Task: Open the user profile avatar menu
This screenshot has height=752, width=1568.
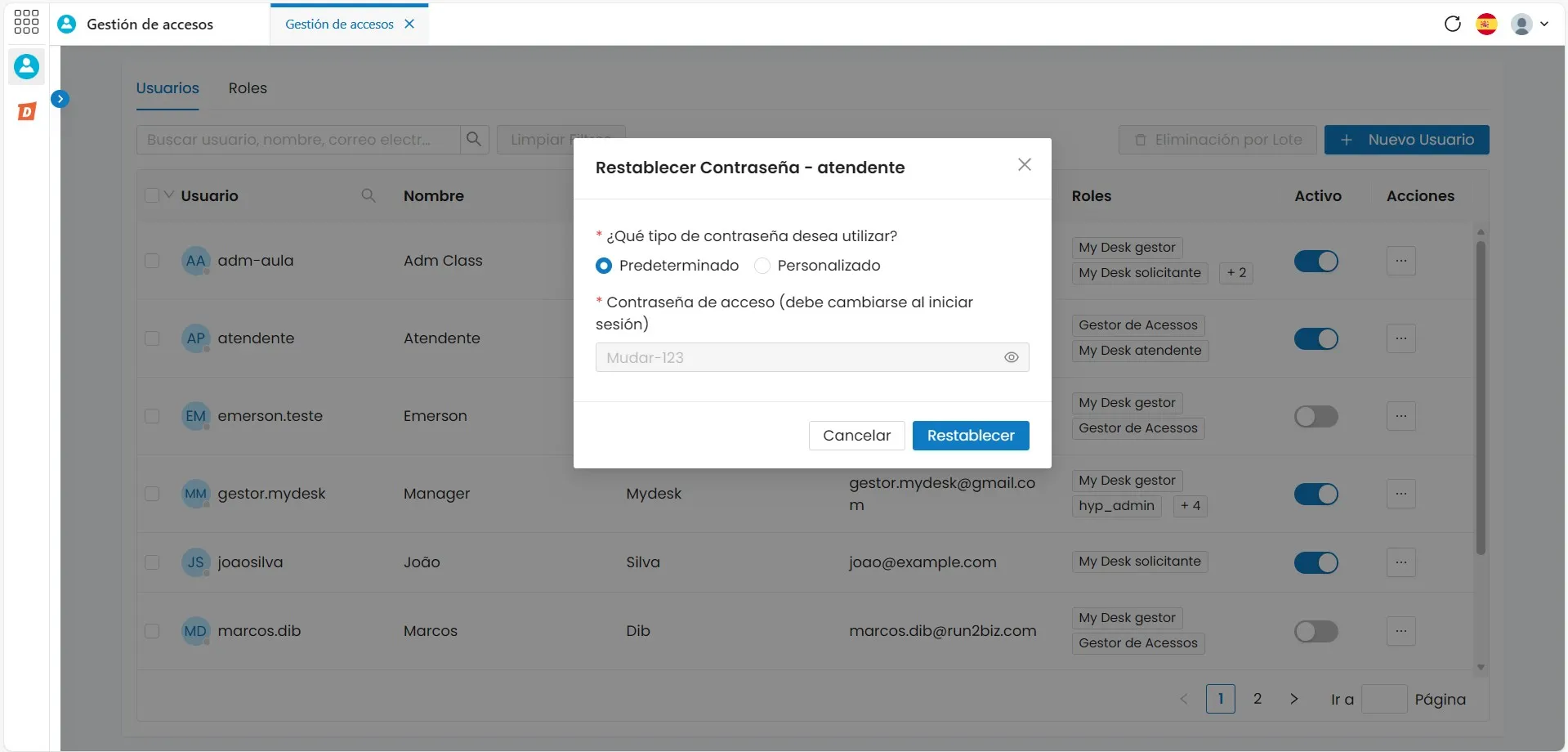Action: 1529,24
